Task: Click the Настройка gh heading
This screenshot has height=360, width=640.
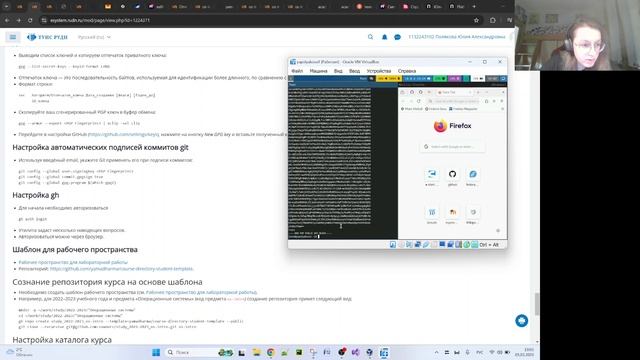Action: coord(36,195)
